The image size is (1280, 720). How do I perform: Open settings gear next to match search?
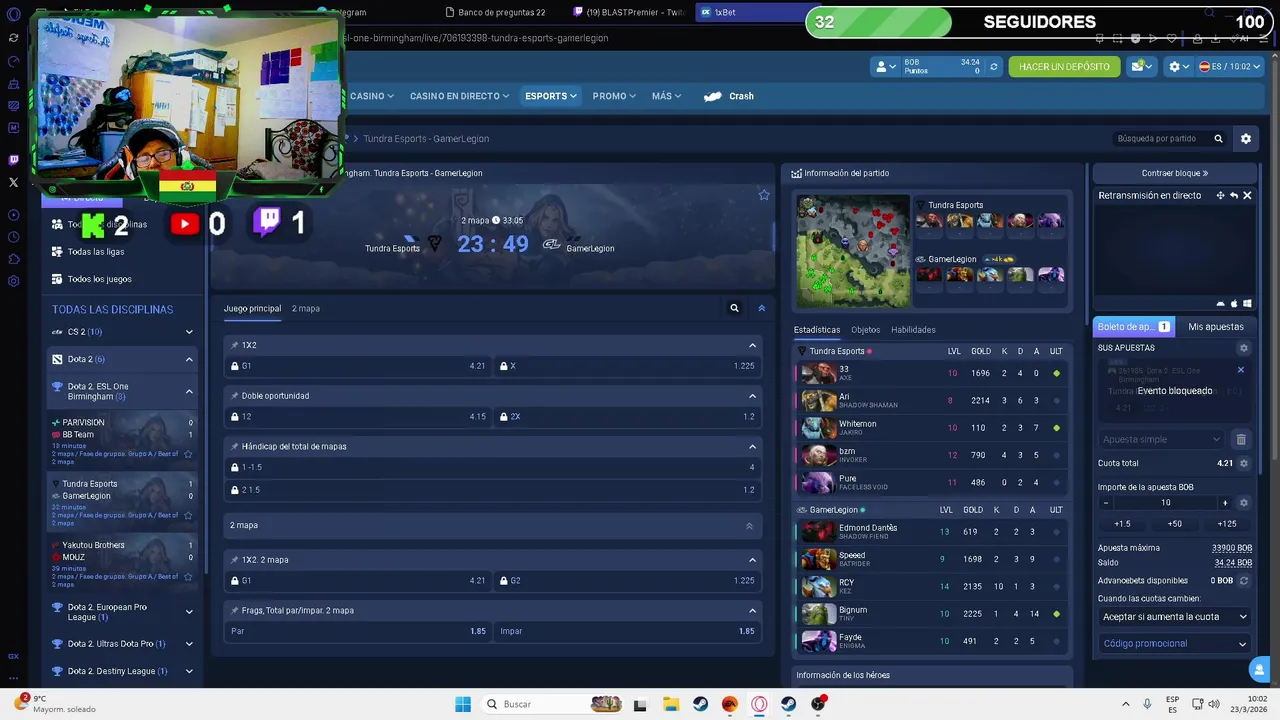point(1246,139)
